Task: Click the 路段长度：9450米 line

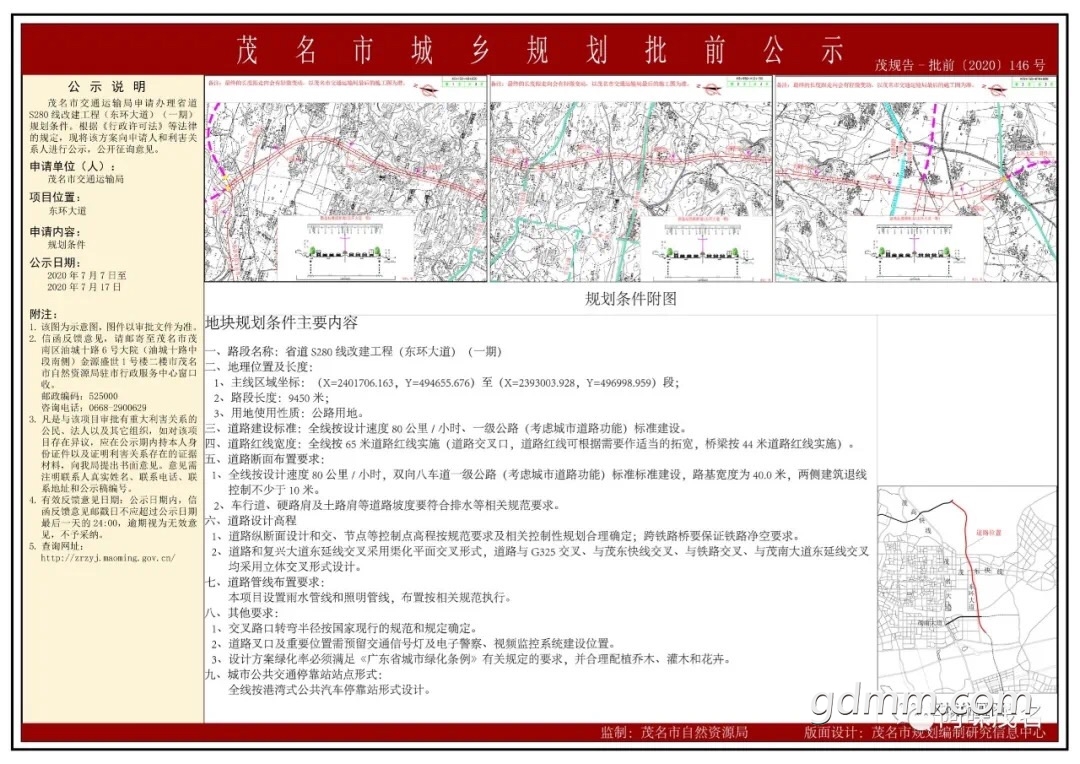Action: pos(271,398)
